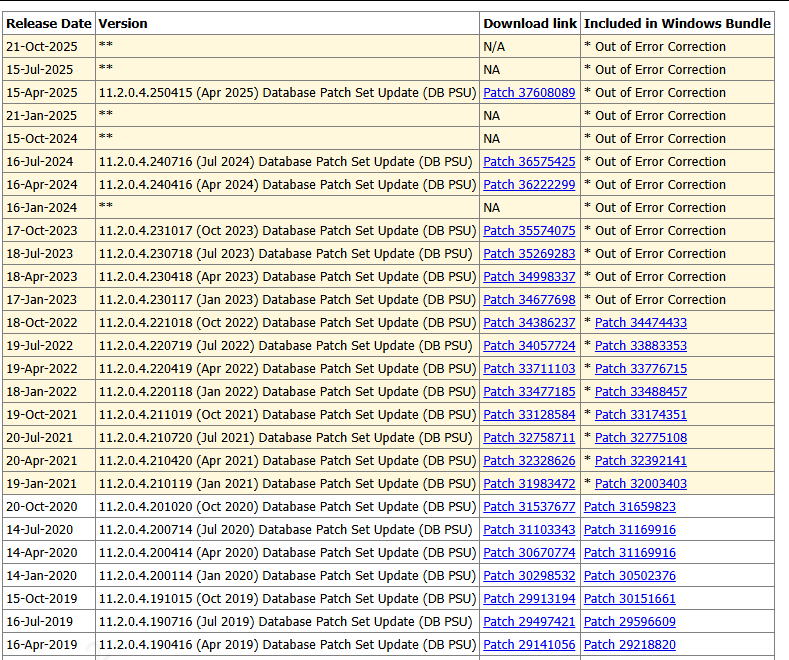This screenshot has width=789, height=660.
Task: Select the 11.2.0.4.221018 (Oct 2022) version cell
Action: tap(287, 322)
